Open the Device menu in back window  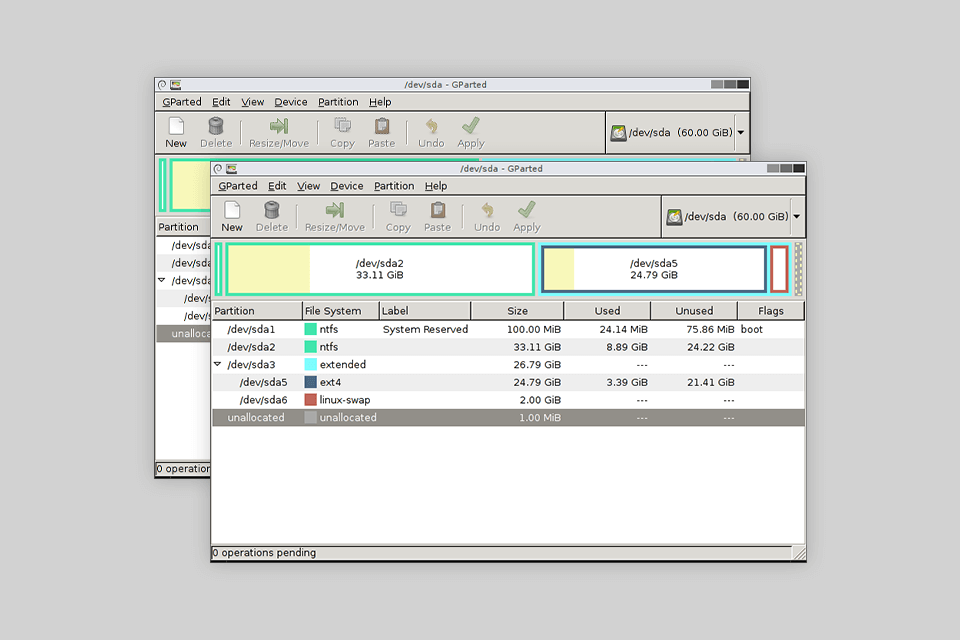tap(291, 102)
